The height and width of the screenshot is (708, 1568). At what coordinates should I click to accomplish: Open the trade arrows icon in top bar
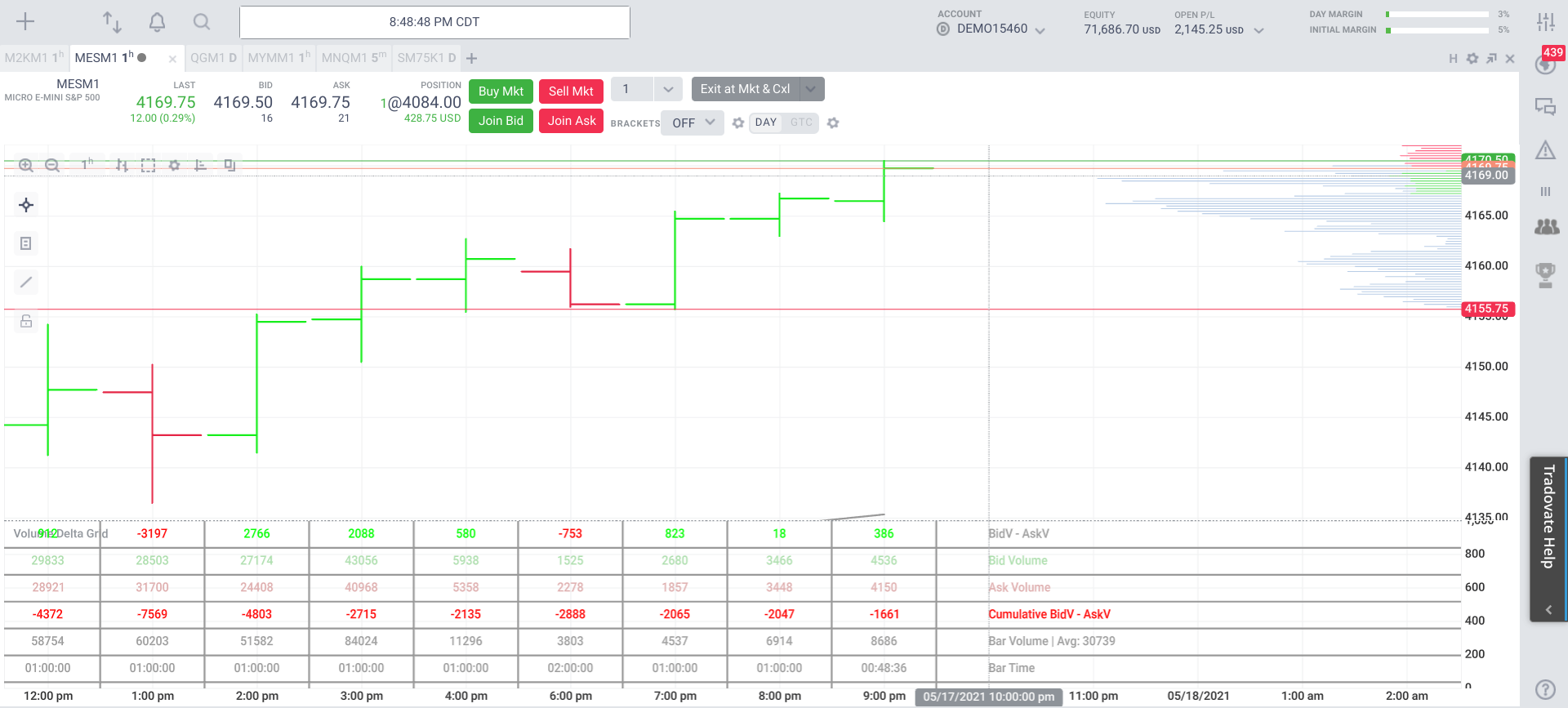(112, 22)
